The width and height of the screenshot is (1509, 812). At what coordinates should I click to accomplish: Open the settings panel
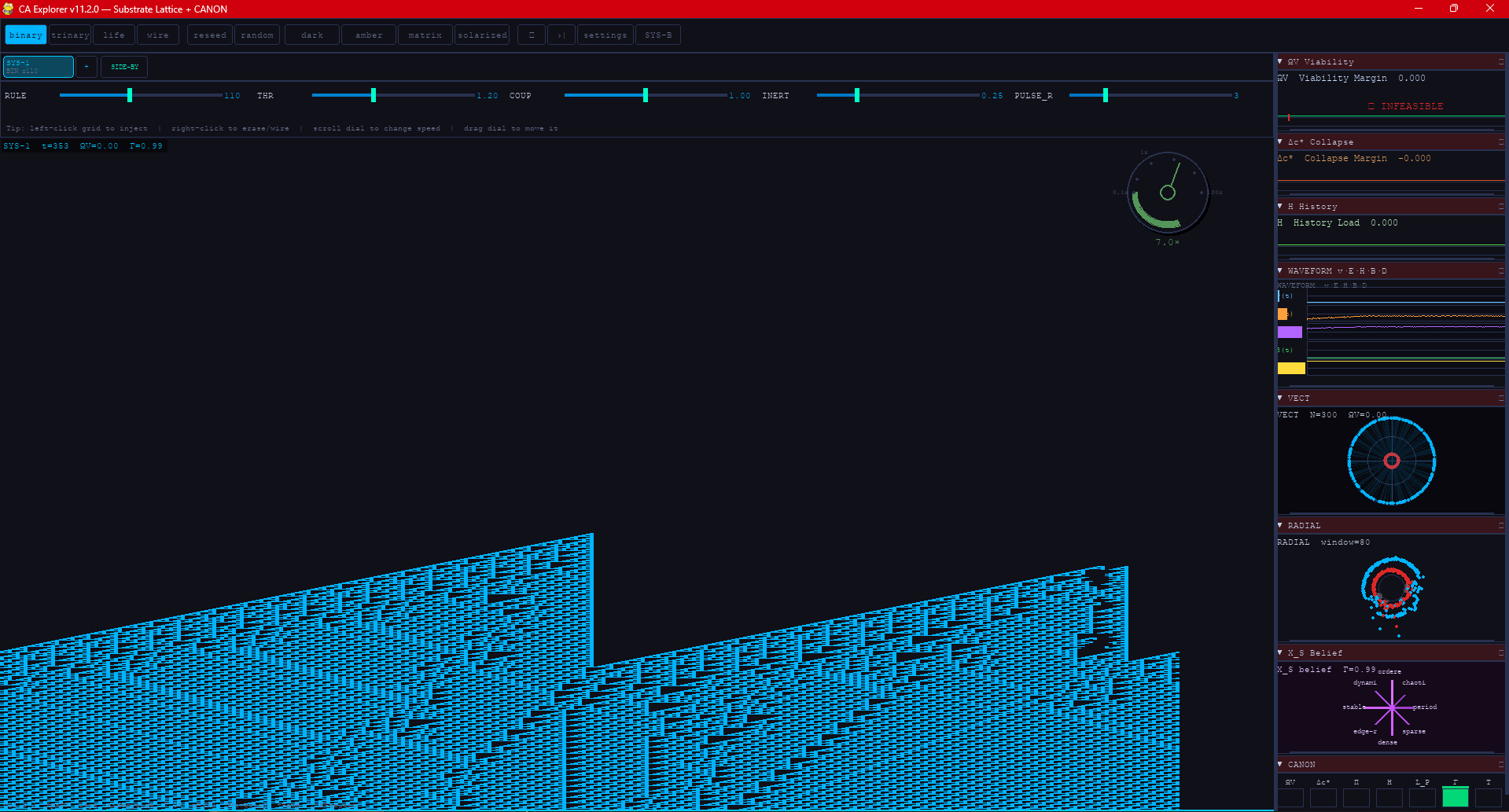coord(605,35)
